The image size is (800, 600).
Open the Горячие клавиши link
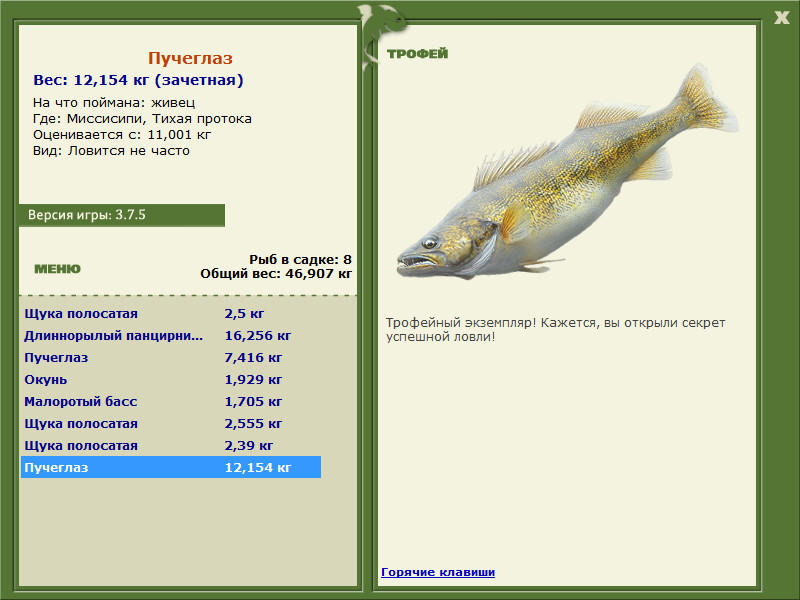tap(438, 572)
